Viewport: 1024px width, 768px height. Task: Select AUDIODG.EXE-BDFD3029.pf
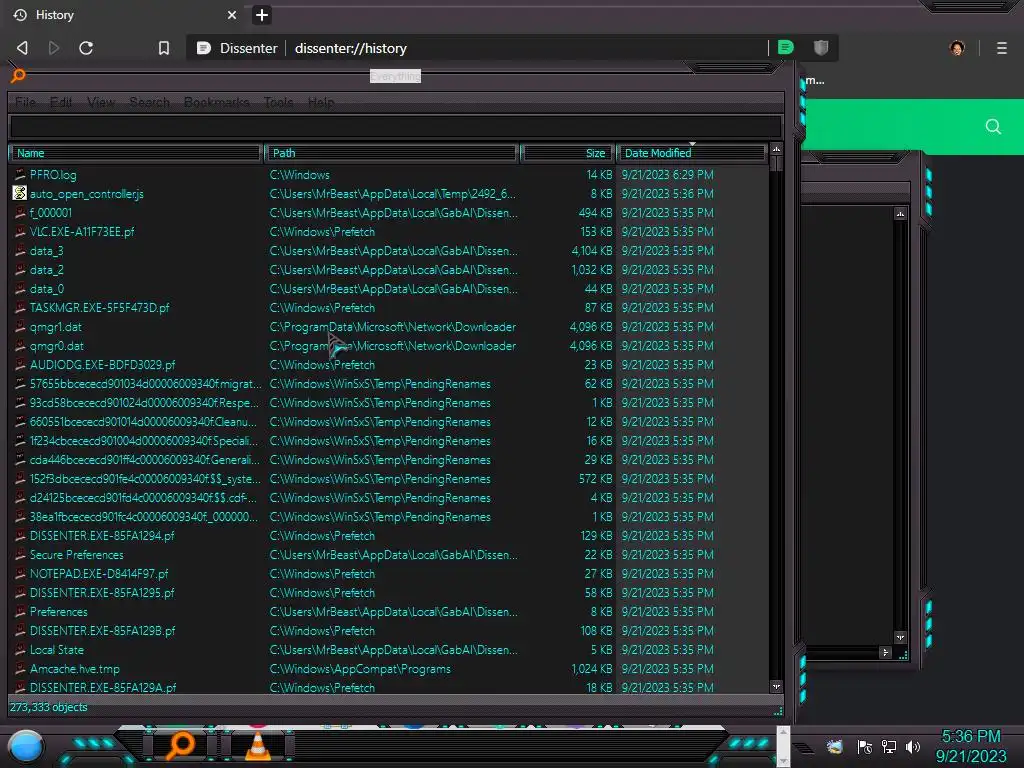tap(102, 364)
